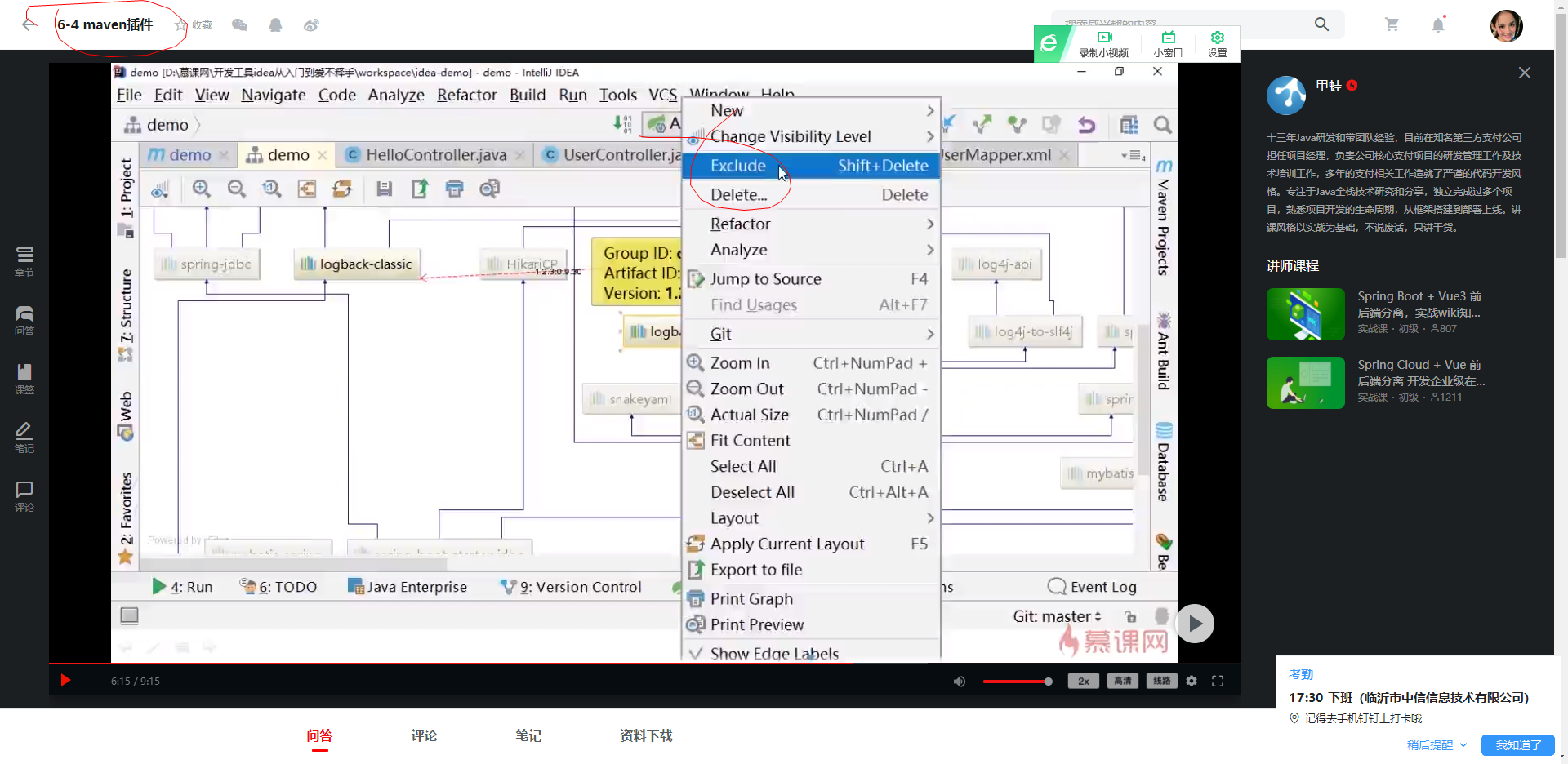The image size is (1568, 764).
Task: Open the Navigate menu in IDE
Action: click(274, 95)
